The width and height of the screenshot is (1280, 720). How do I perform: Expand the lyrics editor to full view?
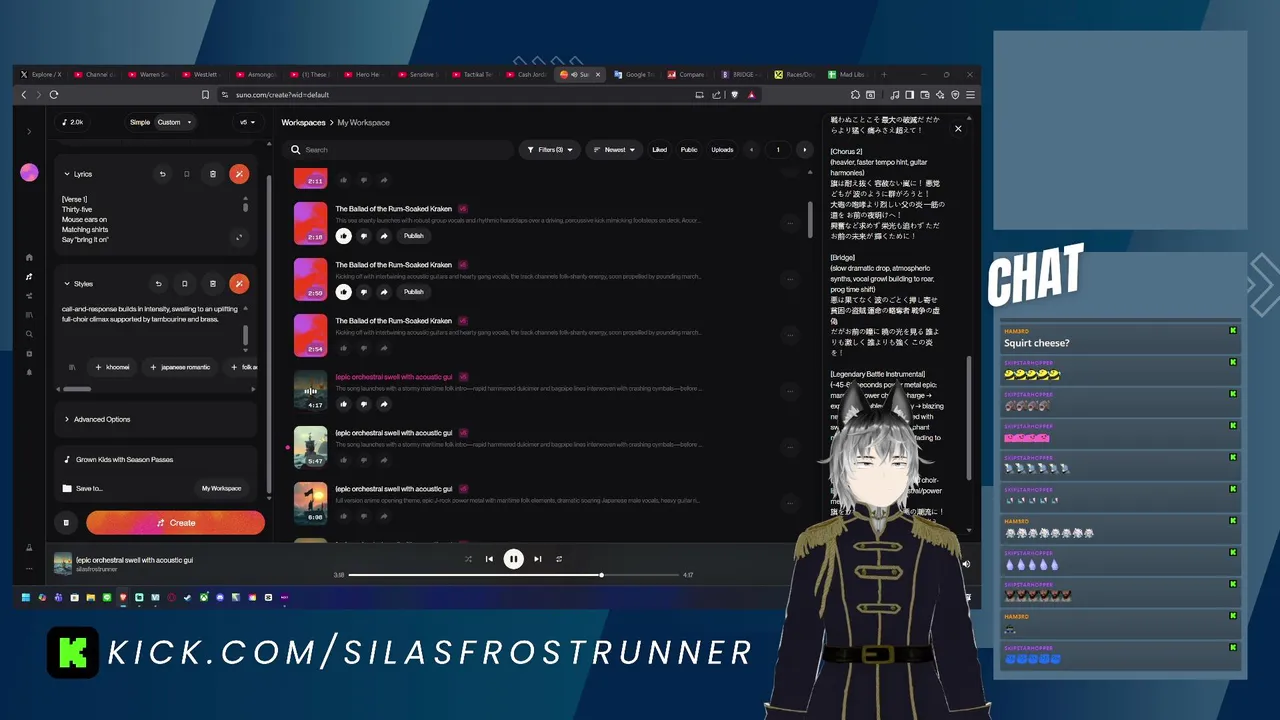pos(238,237)
